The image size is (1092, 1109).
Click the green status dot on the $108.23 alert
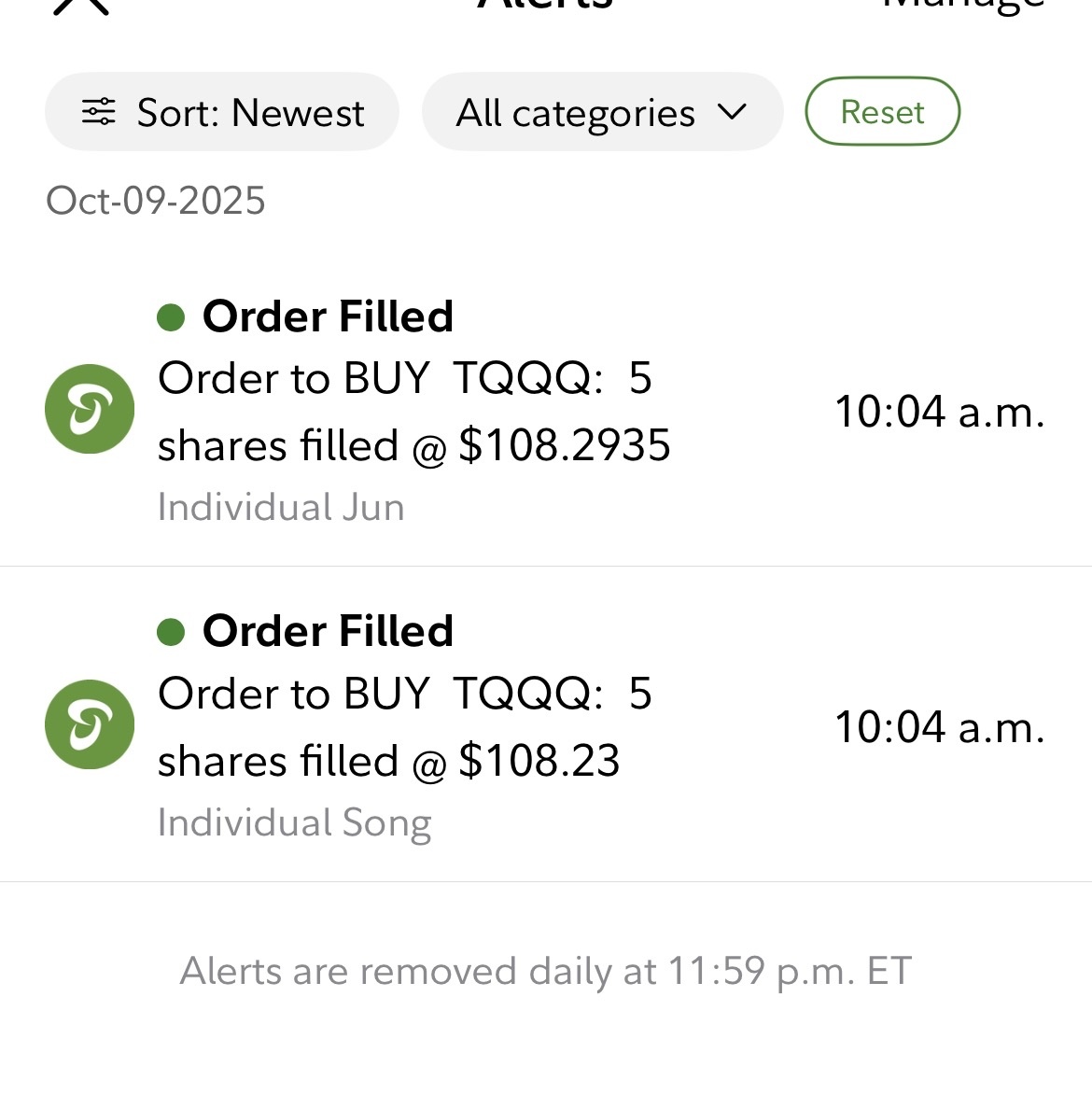(171, 632)
